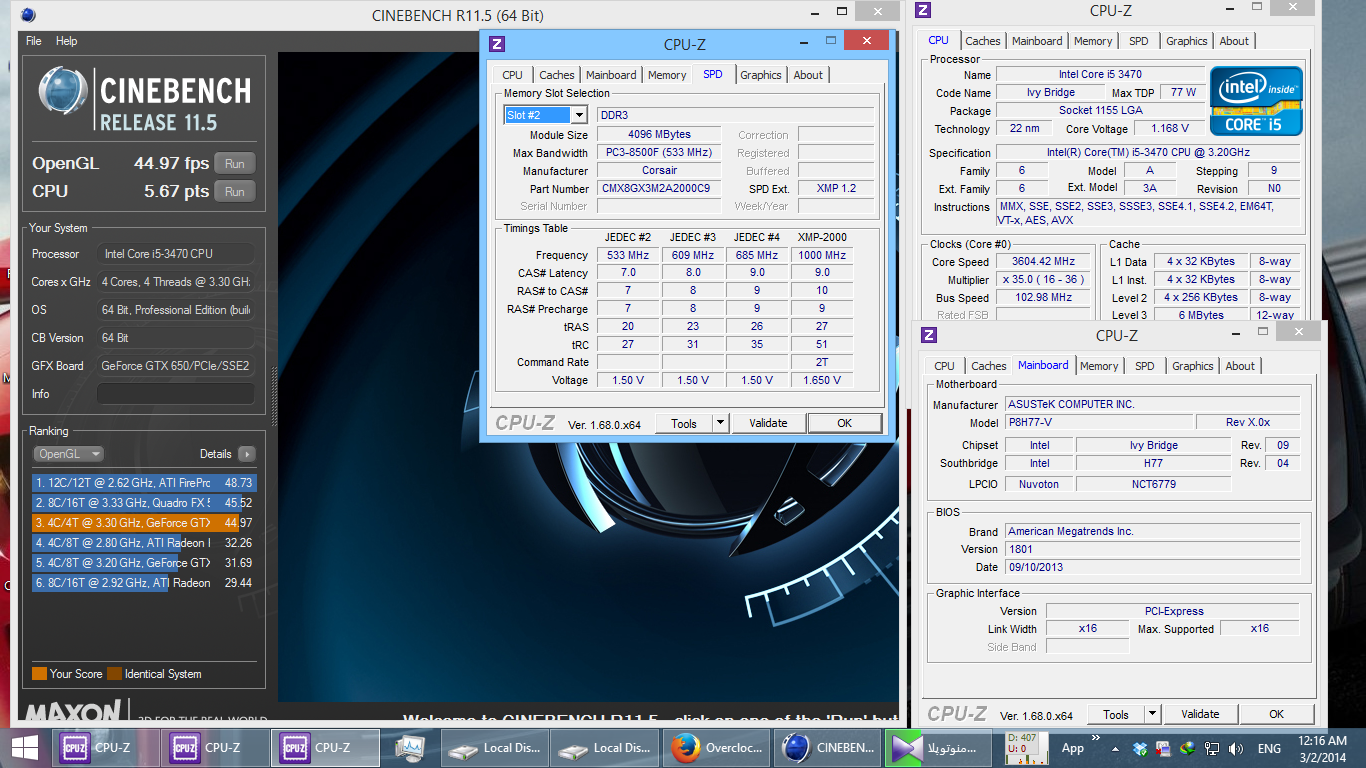This screenshot has height=768, width=1366.
Task: Expand ranking Details arrow in Cinebench
Action: (246, 454)
